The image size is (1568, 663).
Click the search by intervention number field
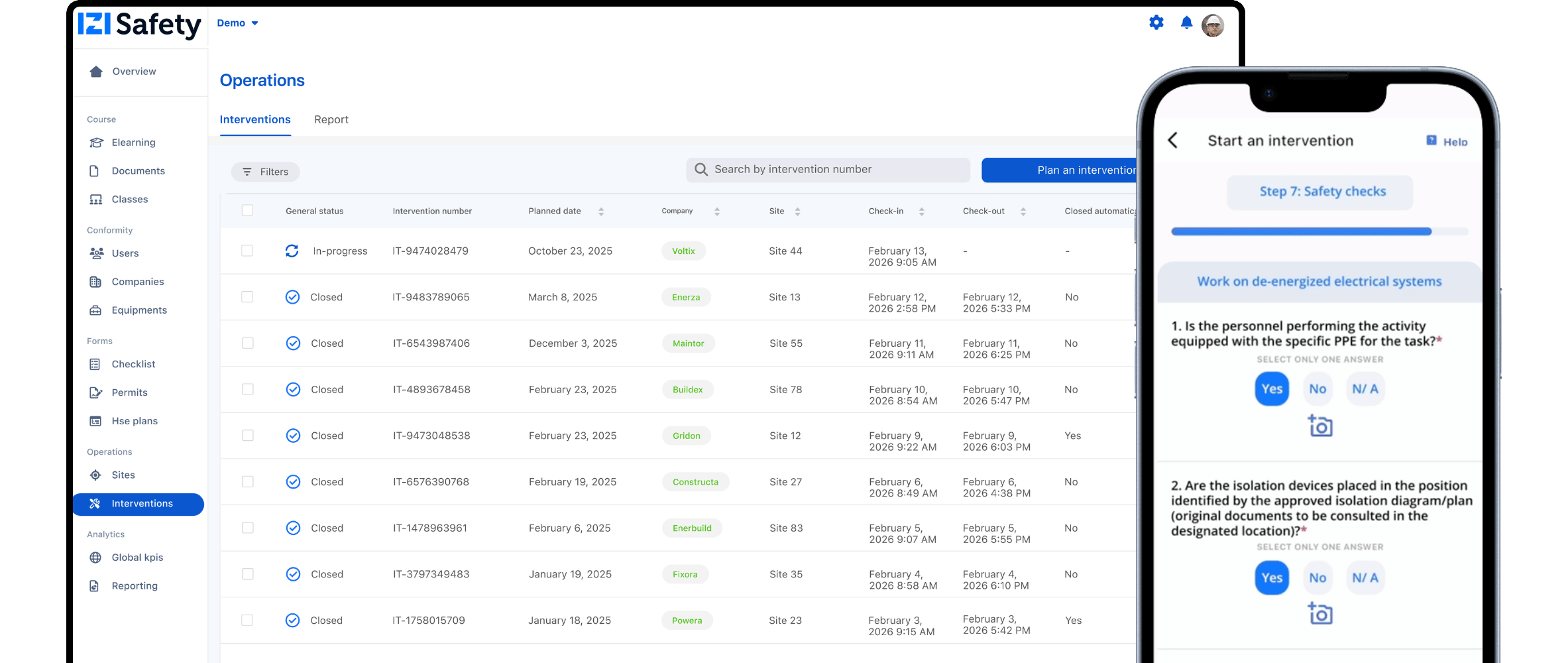point(828,170)
